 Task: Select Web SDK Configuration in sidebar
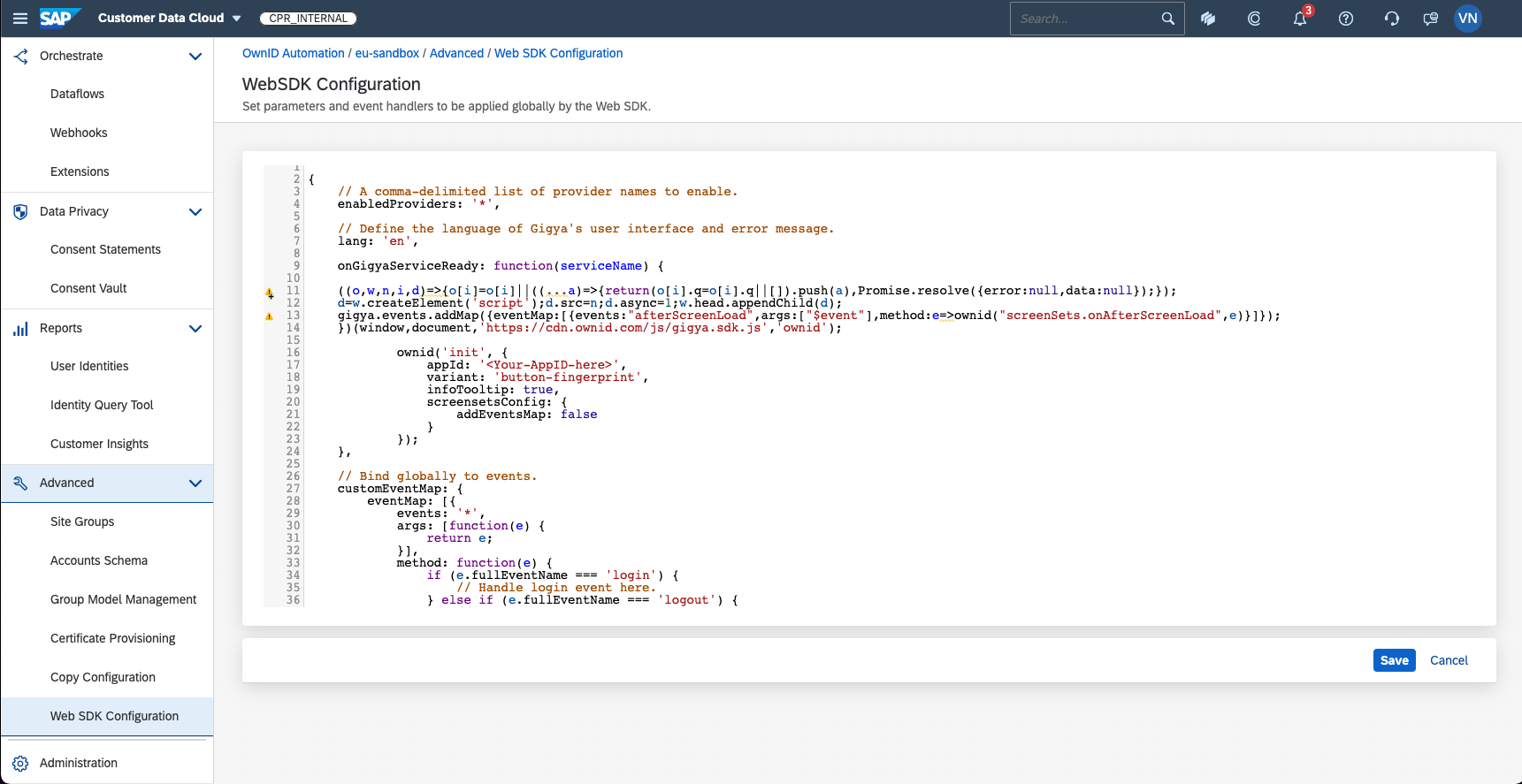107,717
